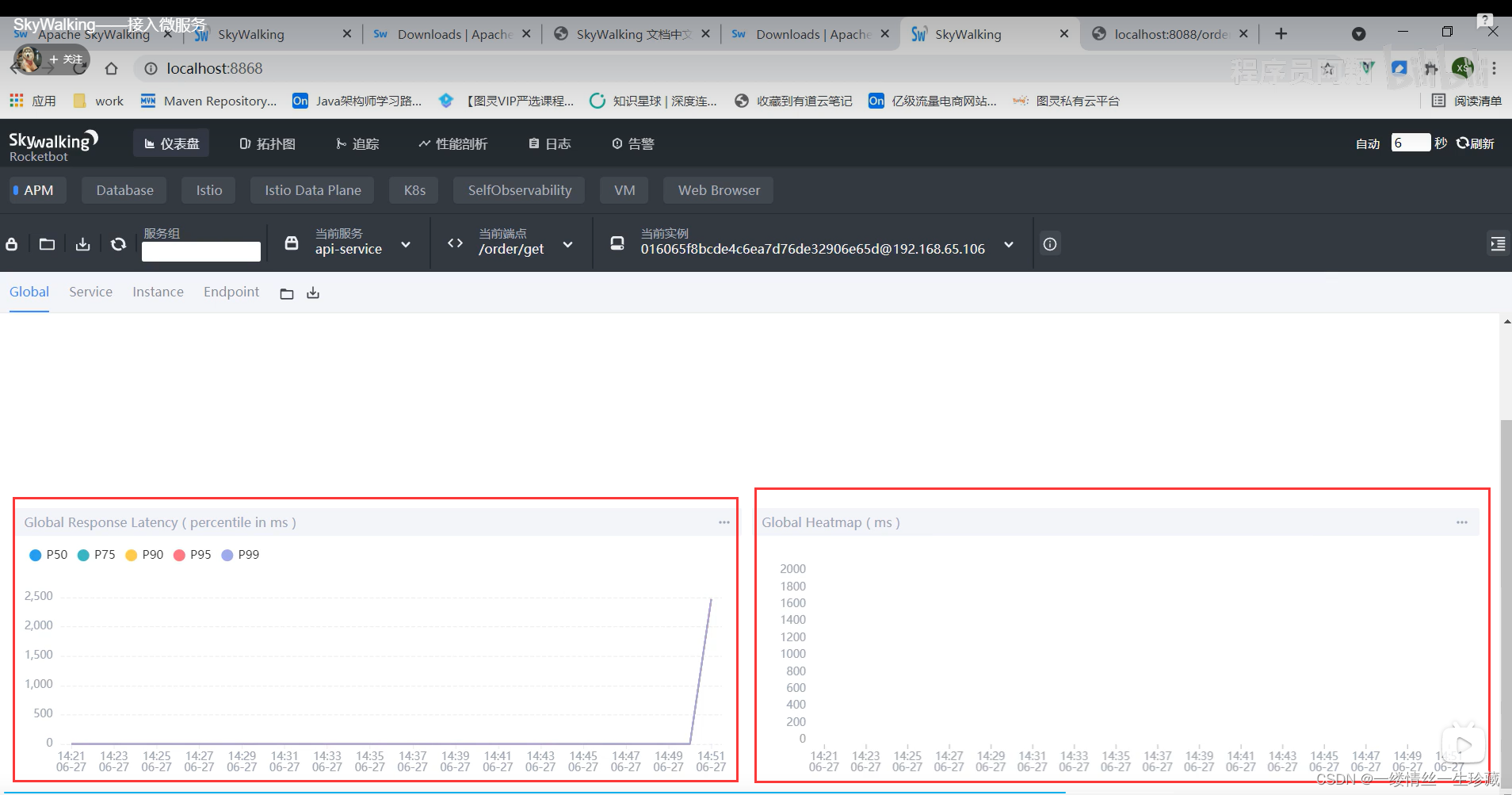Open the 亿级流量电商网站 bookmark
The image size is (1512, 795).
933,101
